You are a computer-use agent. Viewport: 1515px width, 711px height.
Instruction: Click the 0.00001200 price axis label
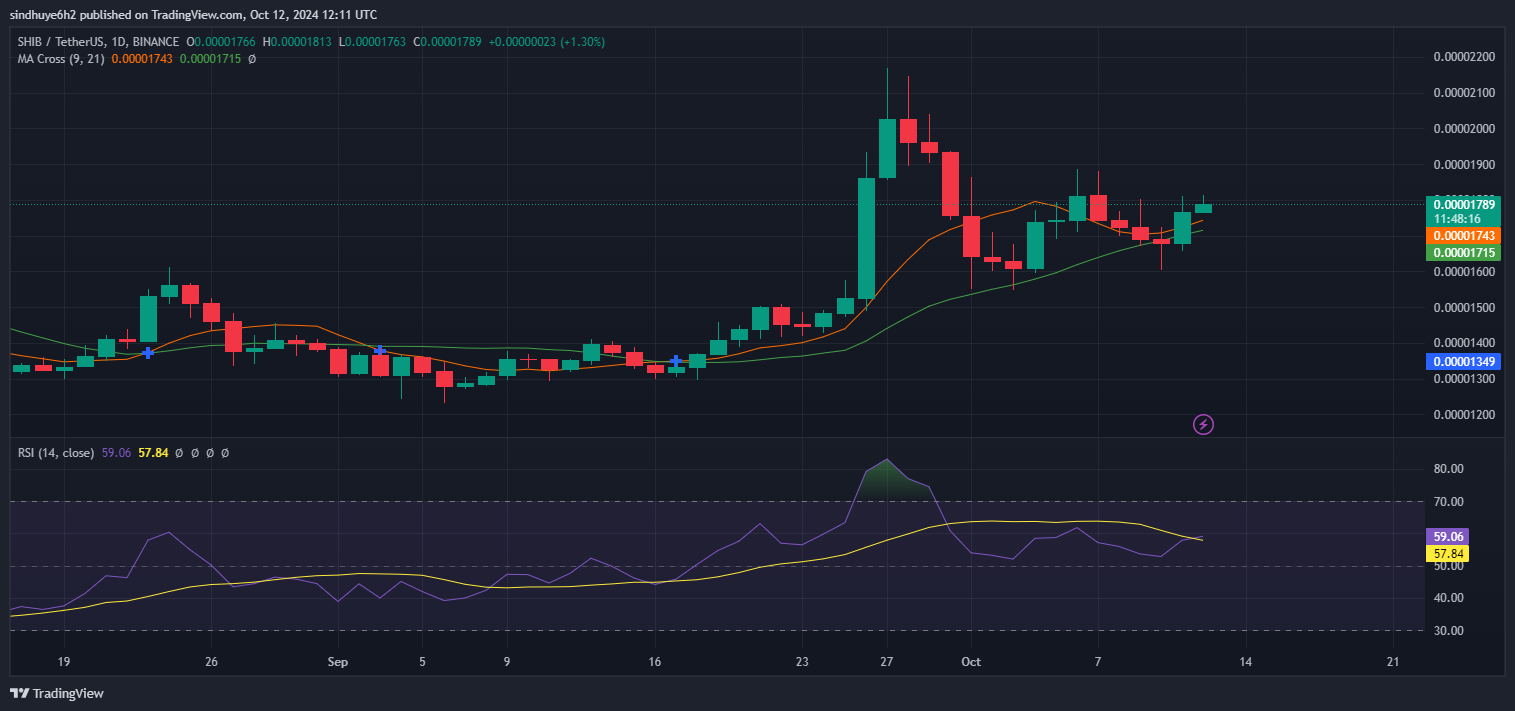[1464, 415]
